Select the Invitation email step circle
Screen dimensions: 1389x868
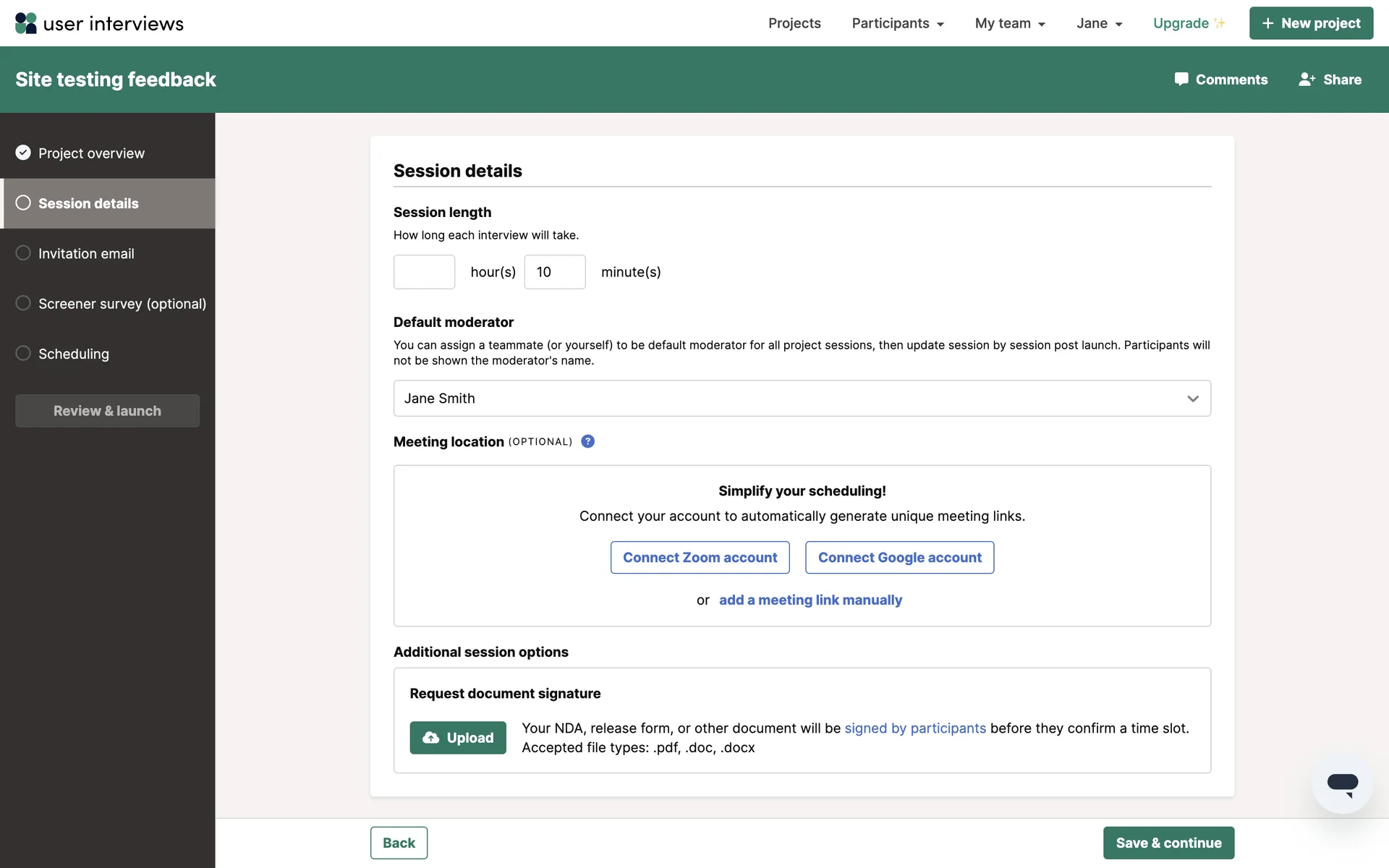click(x=23, y=253)
